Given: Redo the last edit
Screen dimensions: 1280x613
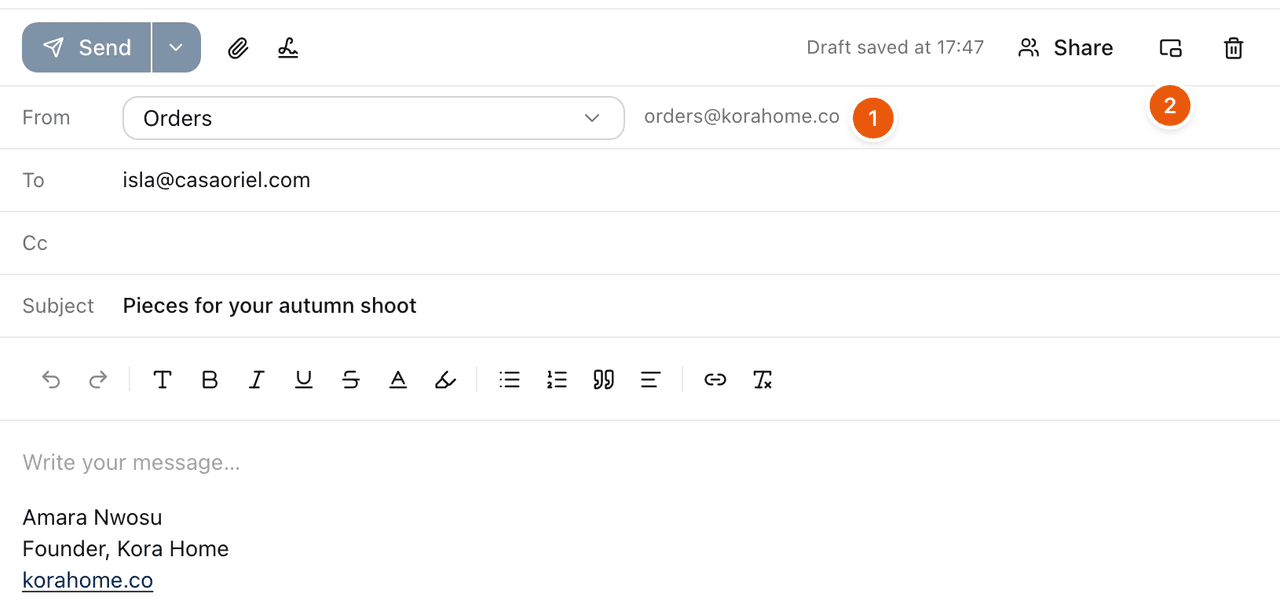Looking at the screenshot, I should 98,380.
